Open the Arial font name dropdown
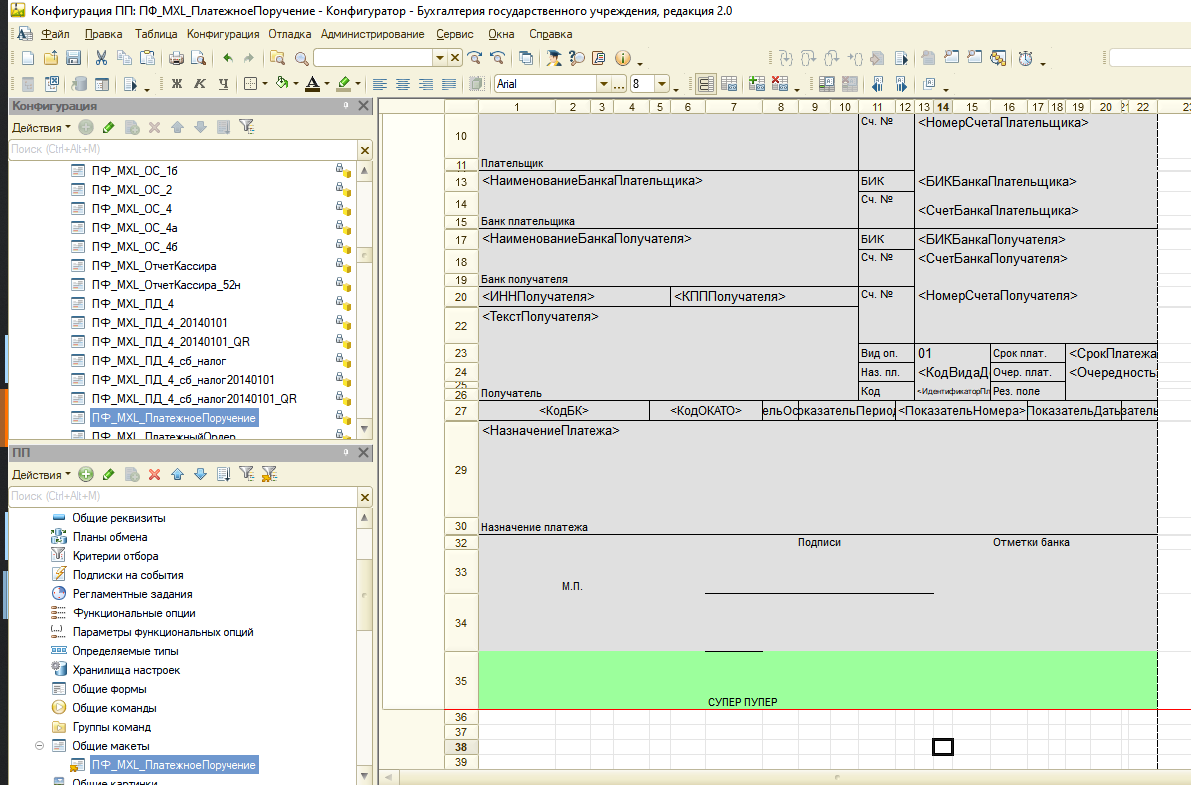 coord(603,84)
